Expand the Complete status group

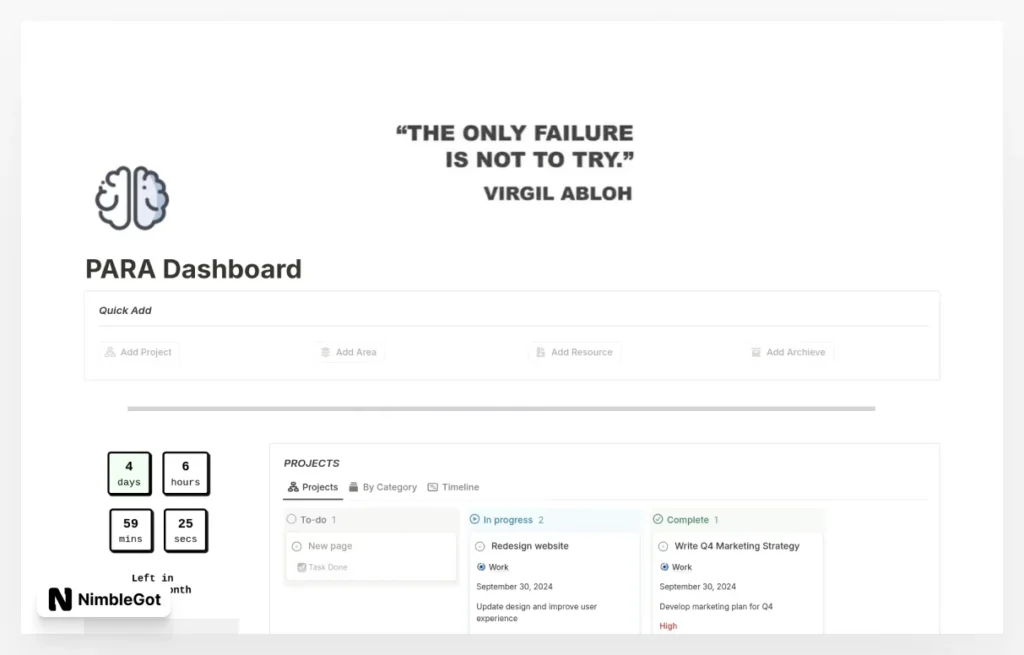click(x=658, y=520)
